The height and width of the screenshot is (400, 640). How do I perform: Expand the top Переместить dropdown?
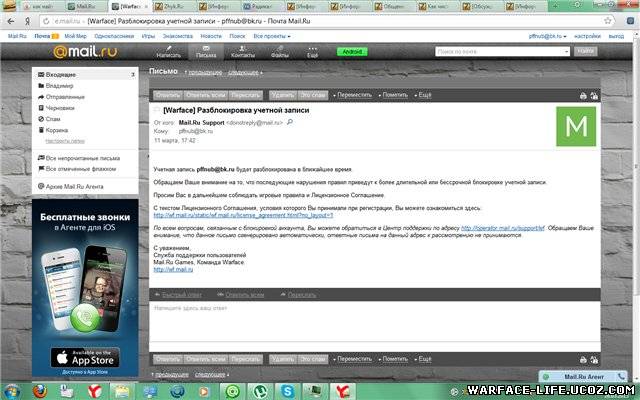coord(353,95)
